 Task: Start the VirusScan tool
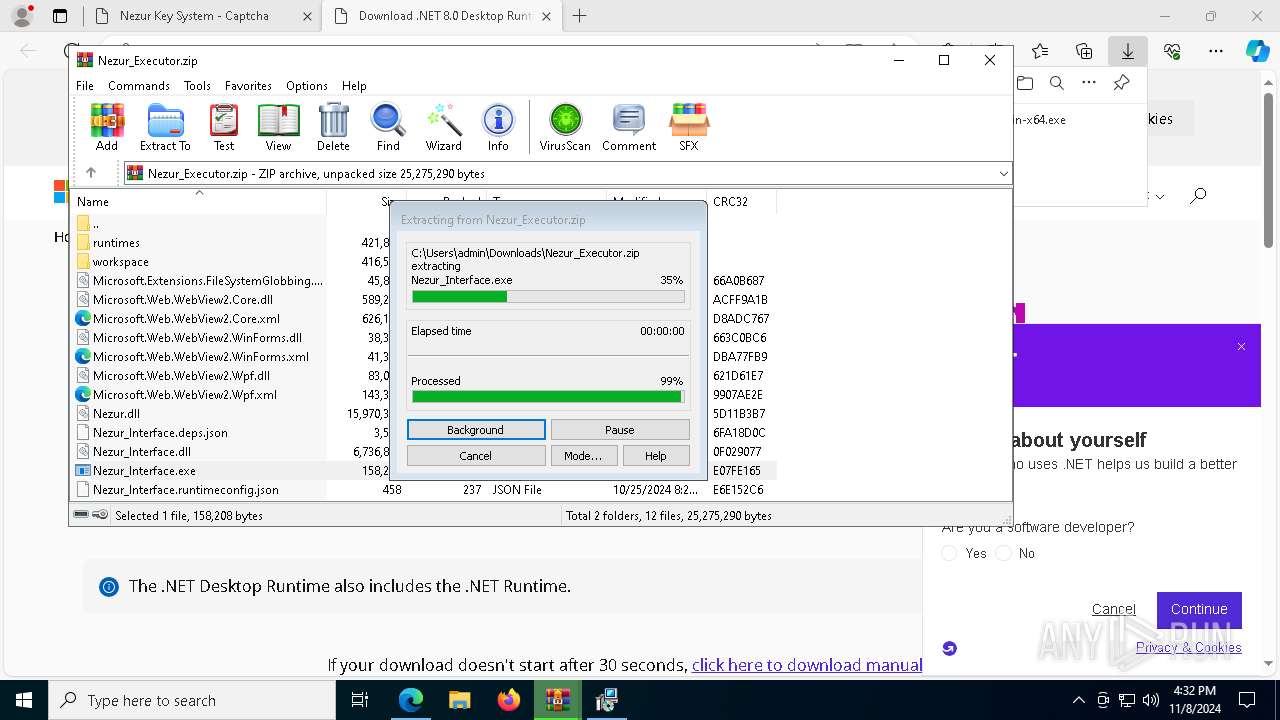[565, 127]
